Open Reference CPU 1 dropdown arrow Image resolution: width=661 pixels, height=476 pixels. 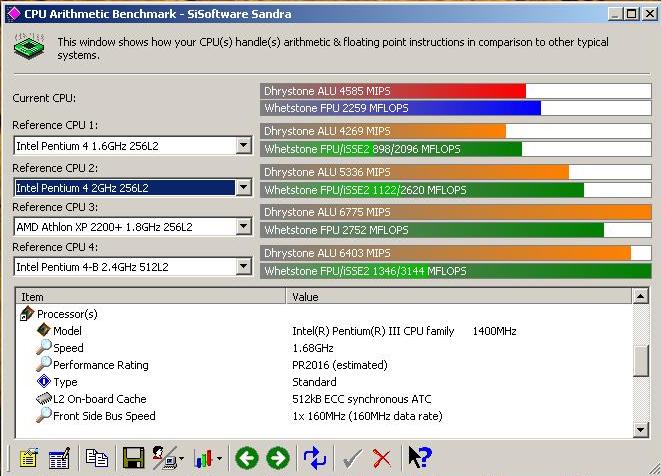(x=244, y=146)
